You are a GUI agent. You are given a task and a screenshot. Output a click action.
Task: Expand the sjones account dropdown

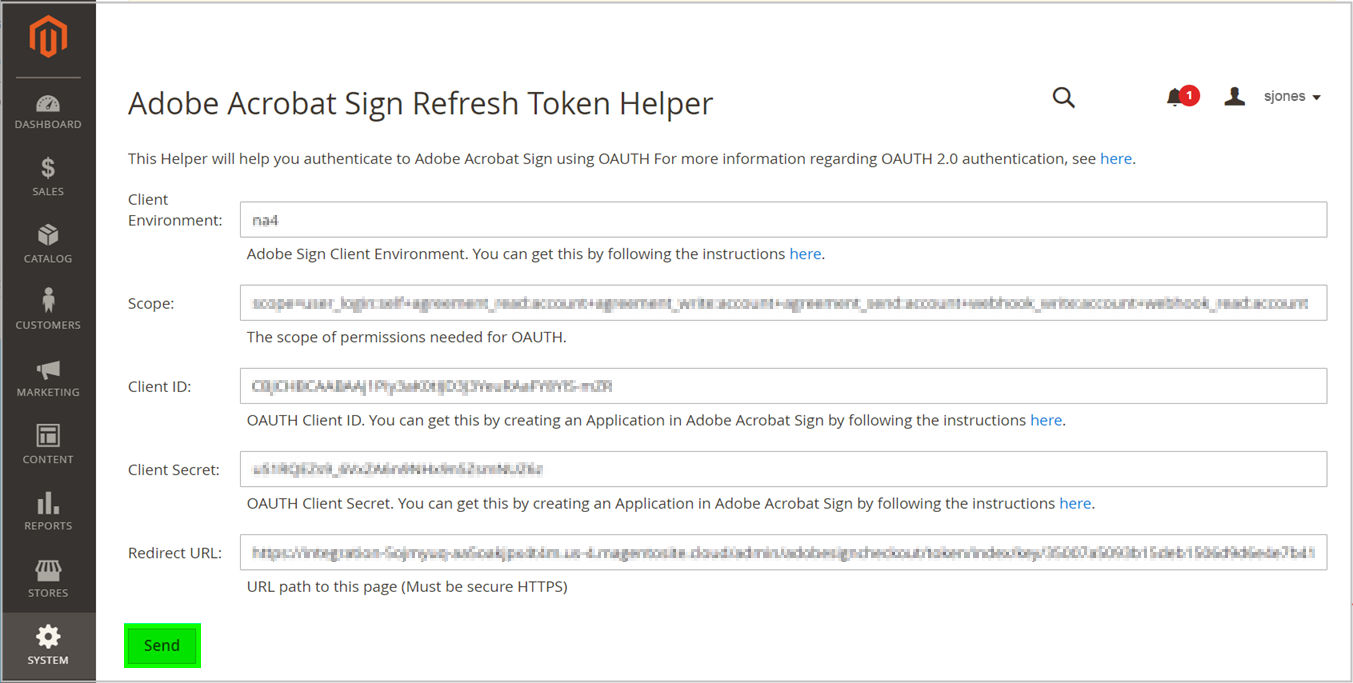pyautogui.click(x=1291, y=97)
